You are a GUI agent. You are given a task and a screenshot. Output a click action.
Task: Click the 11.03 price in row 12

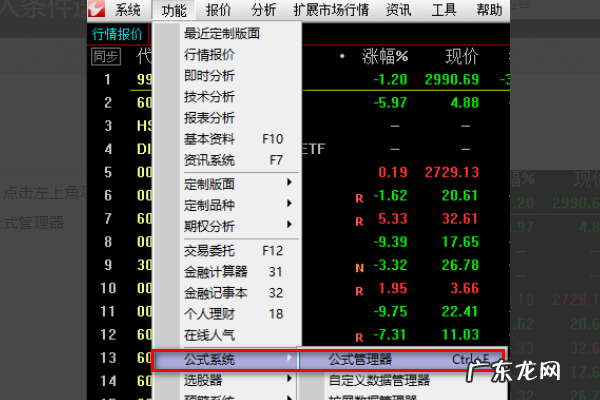pos(460,335)
